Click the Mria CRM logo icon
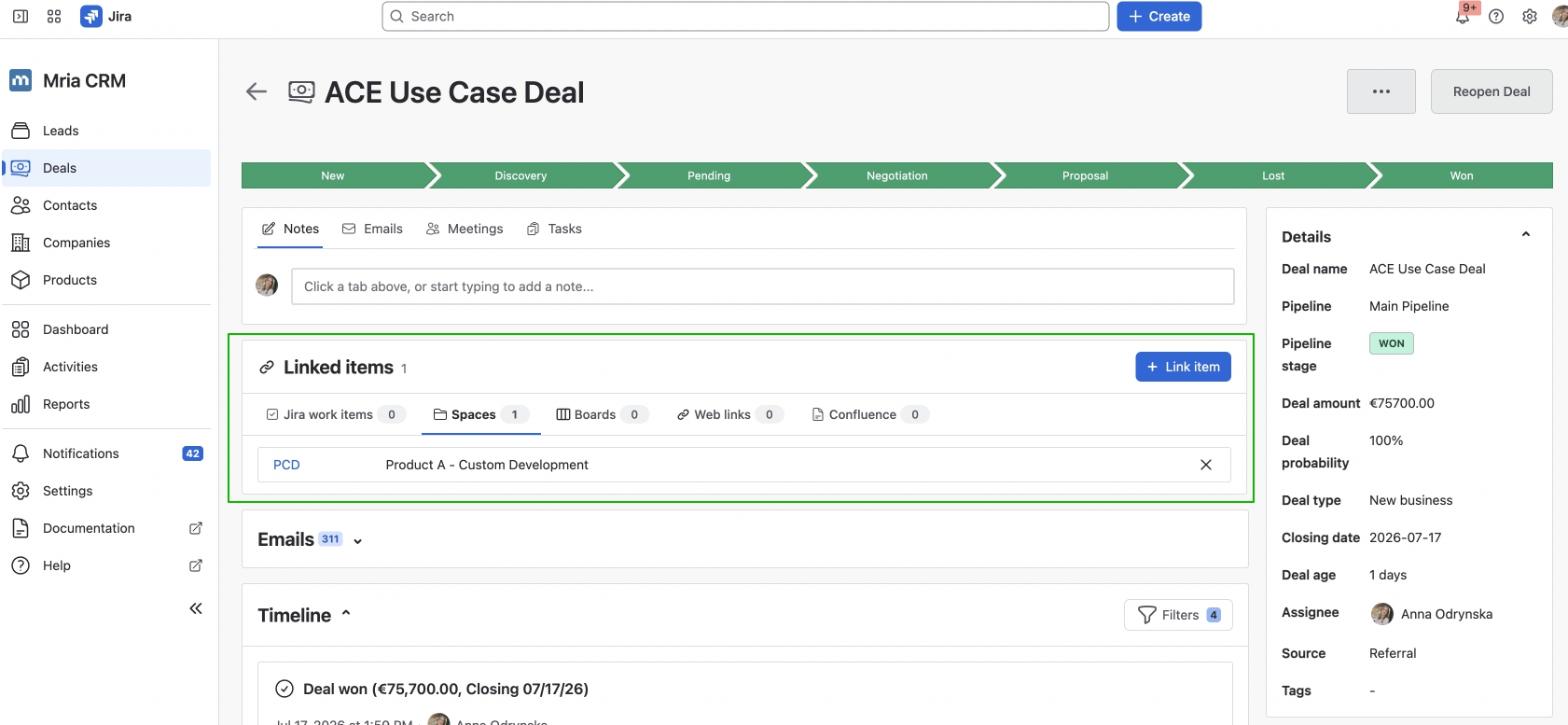 pyautogui.click(x=21, y=80)
